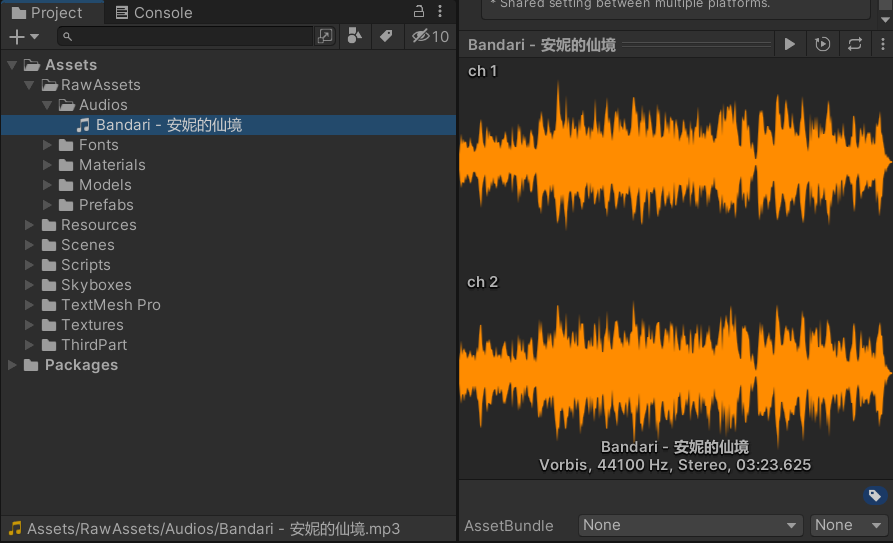Image resolution: width=893 pixels, height=543 pixels.
Task: Expand the TextMesh Pro folder arrow
Action: tap(30, 305)
